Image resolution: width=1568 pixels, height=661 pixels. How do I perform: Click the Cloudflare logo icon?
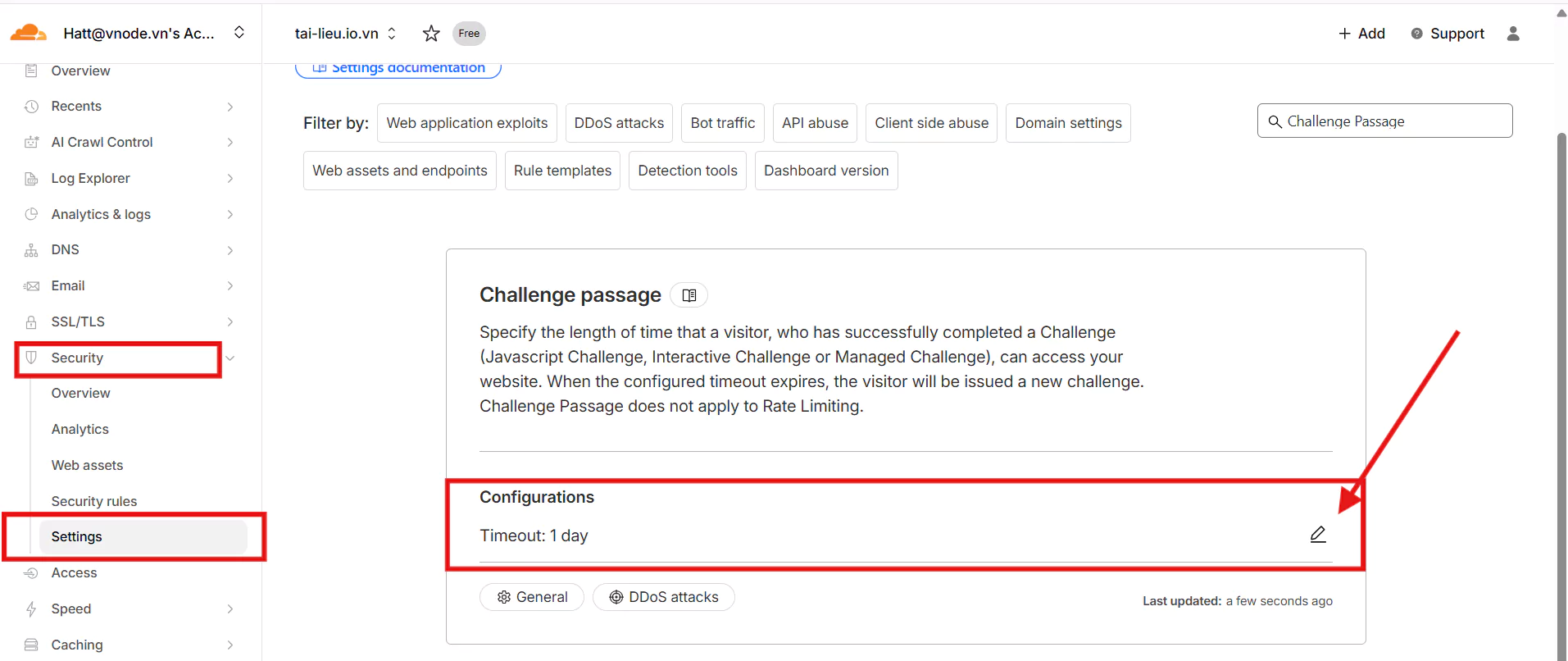pyautogui.click(x=28, y=33)
